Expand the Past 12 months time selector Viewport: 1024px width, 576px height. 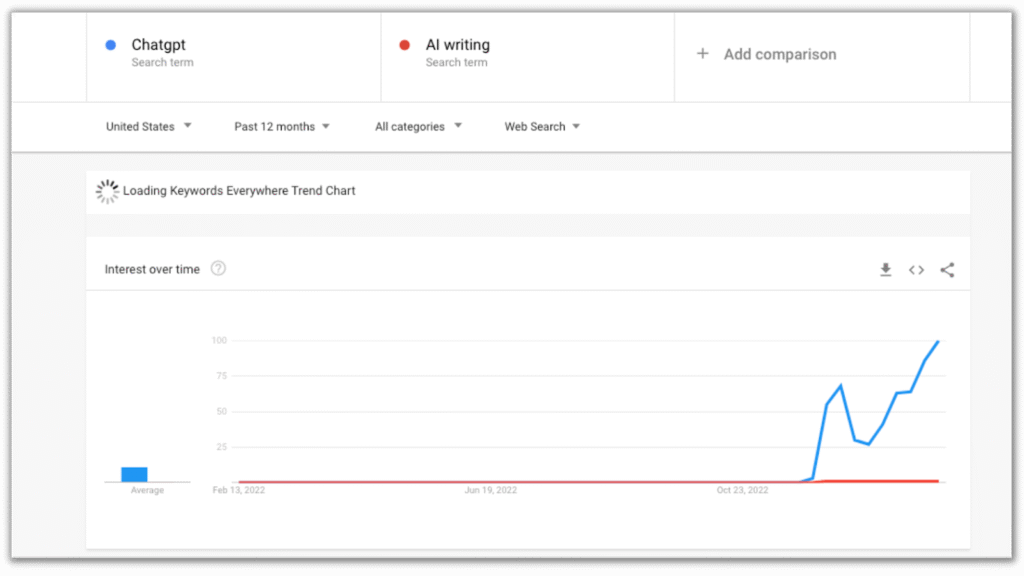[282, 126]
